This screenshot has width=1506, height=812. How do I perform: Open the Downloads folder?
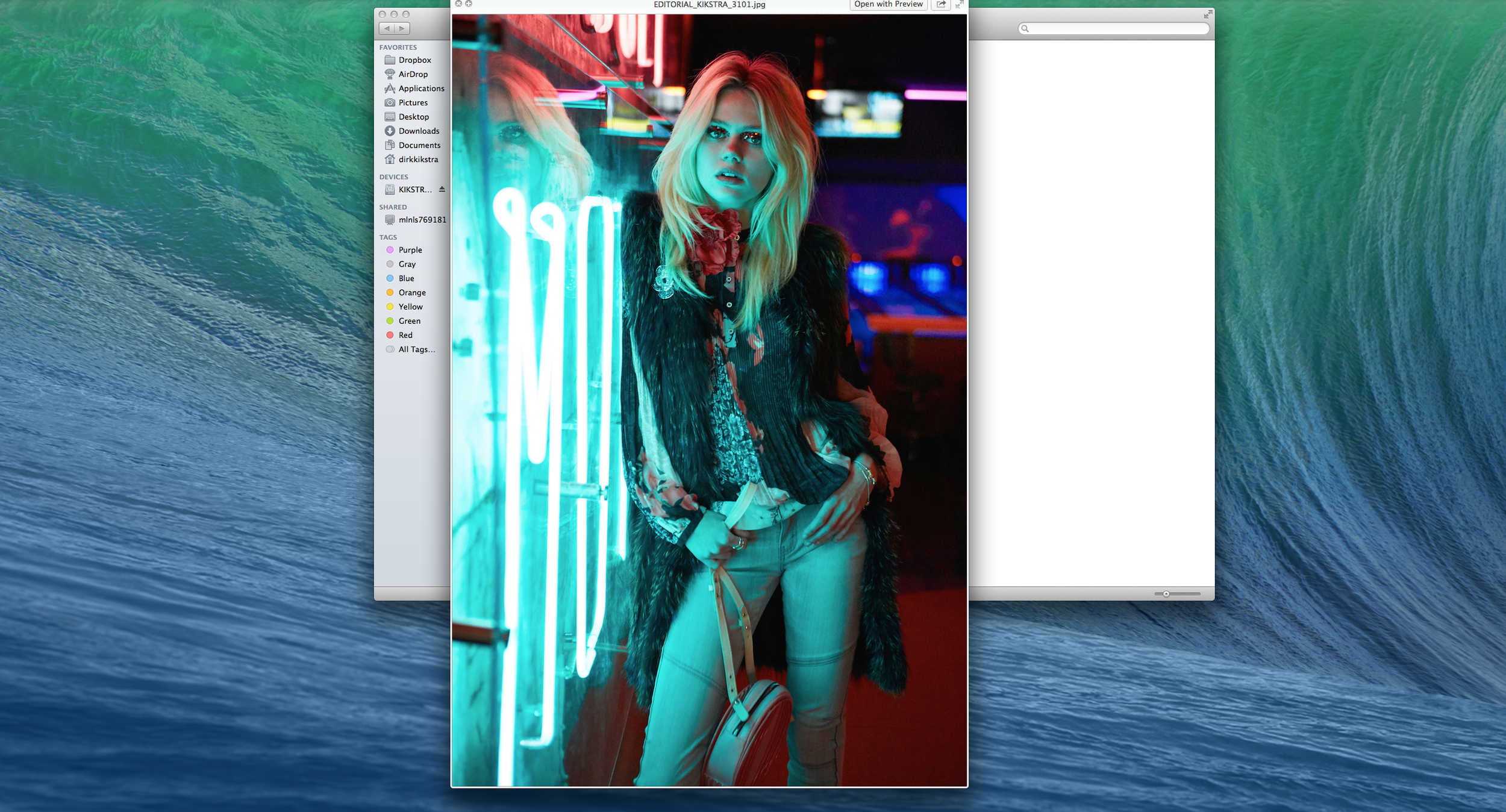[x=418, y=131]
